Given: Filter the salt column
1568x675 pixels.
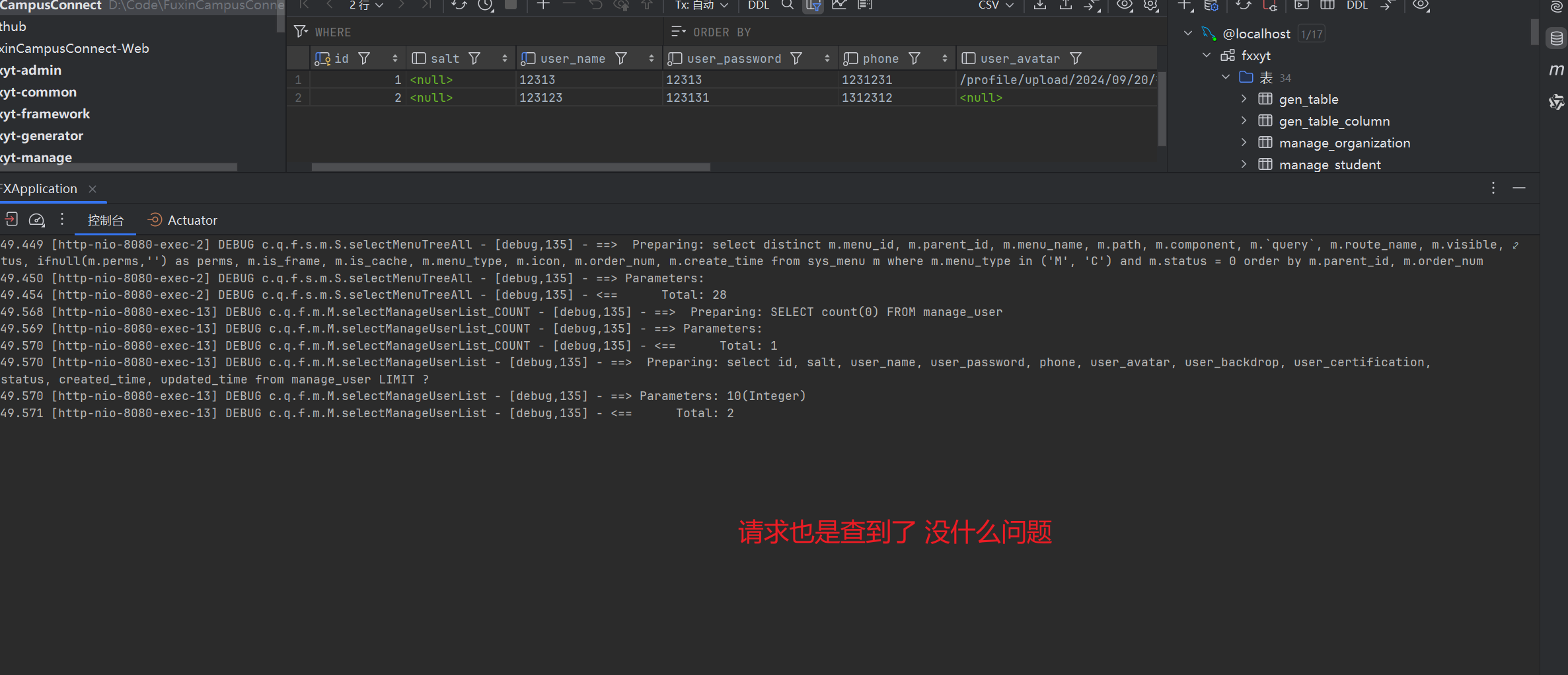Looking at the screenshot, I should (x=474, y=59).
